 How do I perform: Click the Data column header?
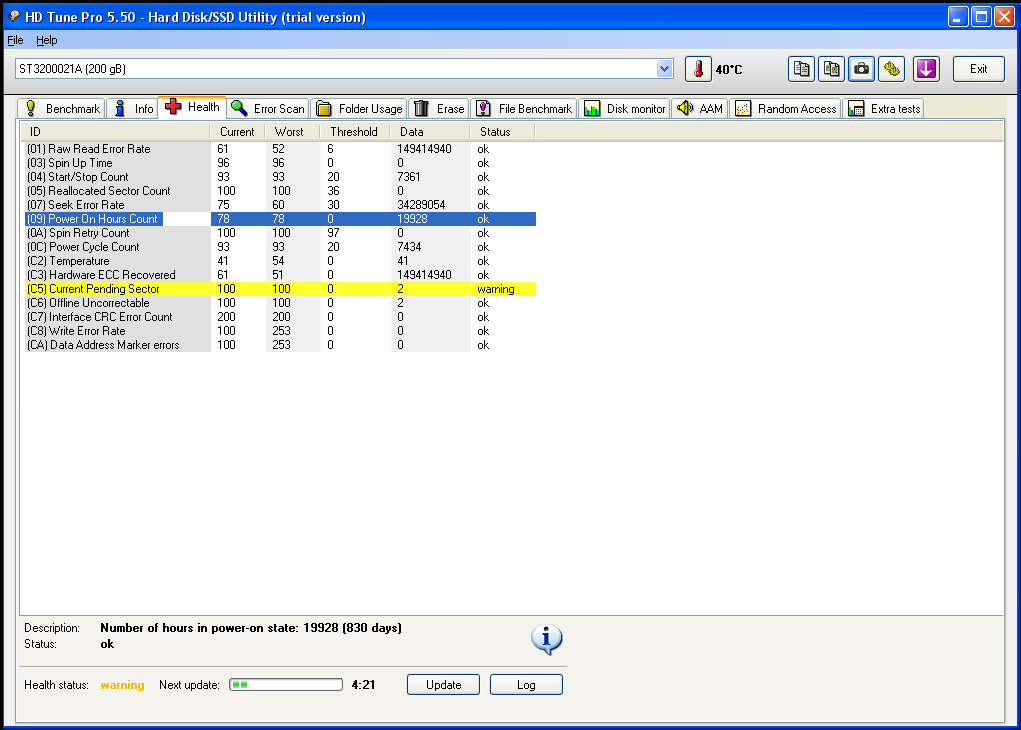(x=430, y=132)
